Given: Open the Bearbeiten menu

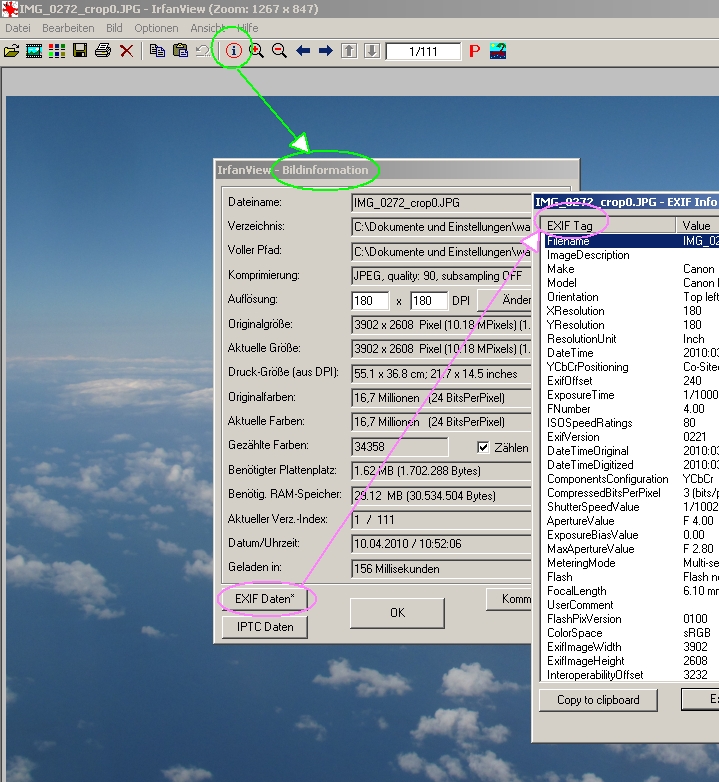Looking at the screenshot, I should pyautogui.click(x=68, y=28).
